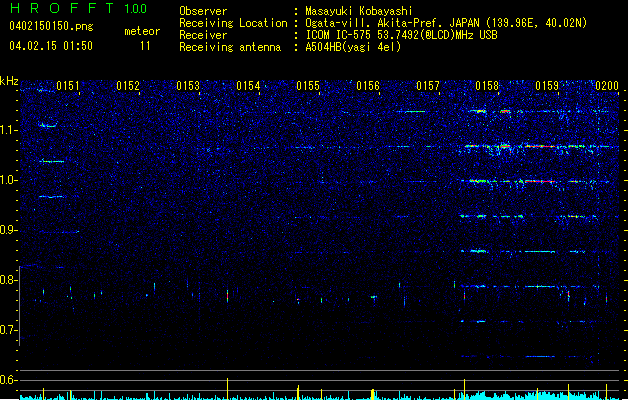
Task: Click the curved echo near 1.1 kHz at 0151
Action: 48,125
